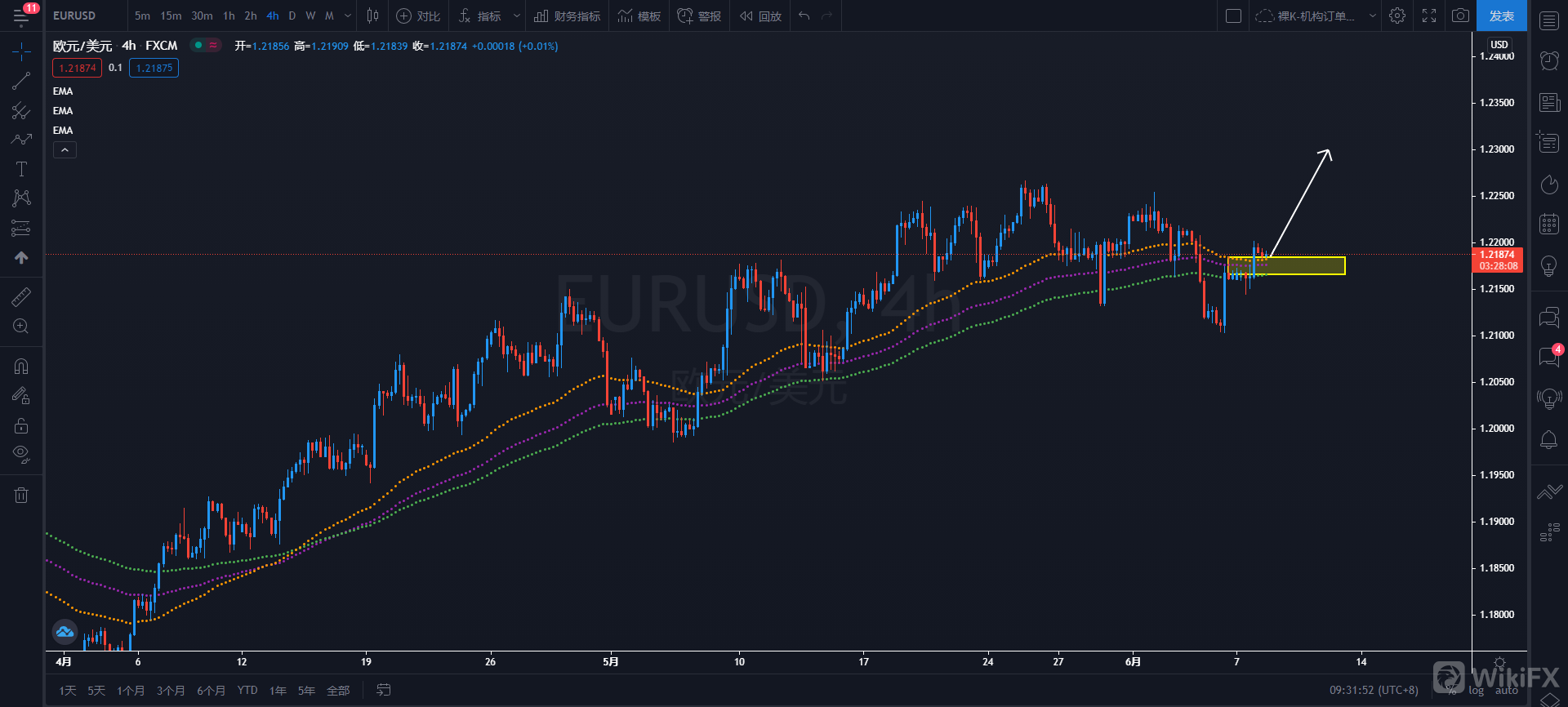Open the indicators dropdown arrow

pyautogui.click(x=516, y=16)
